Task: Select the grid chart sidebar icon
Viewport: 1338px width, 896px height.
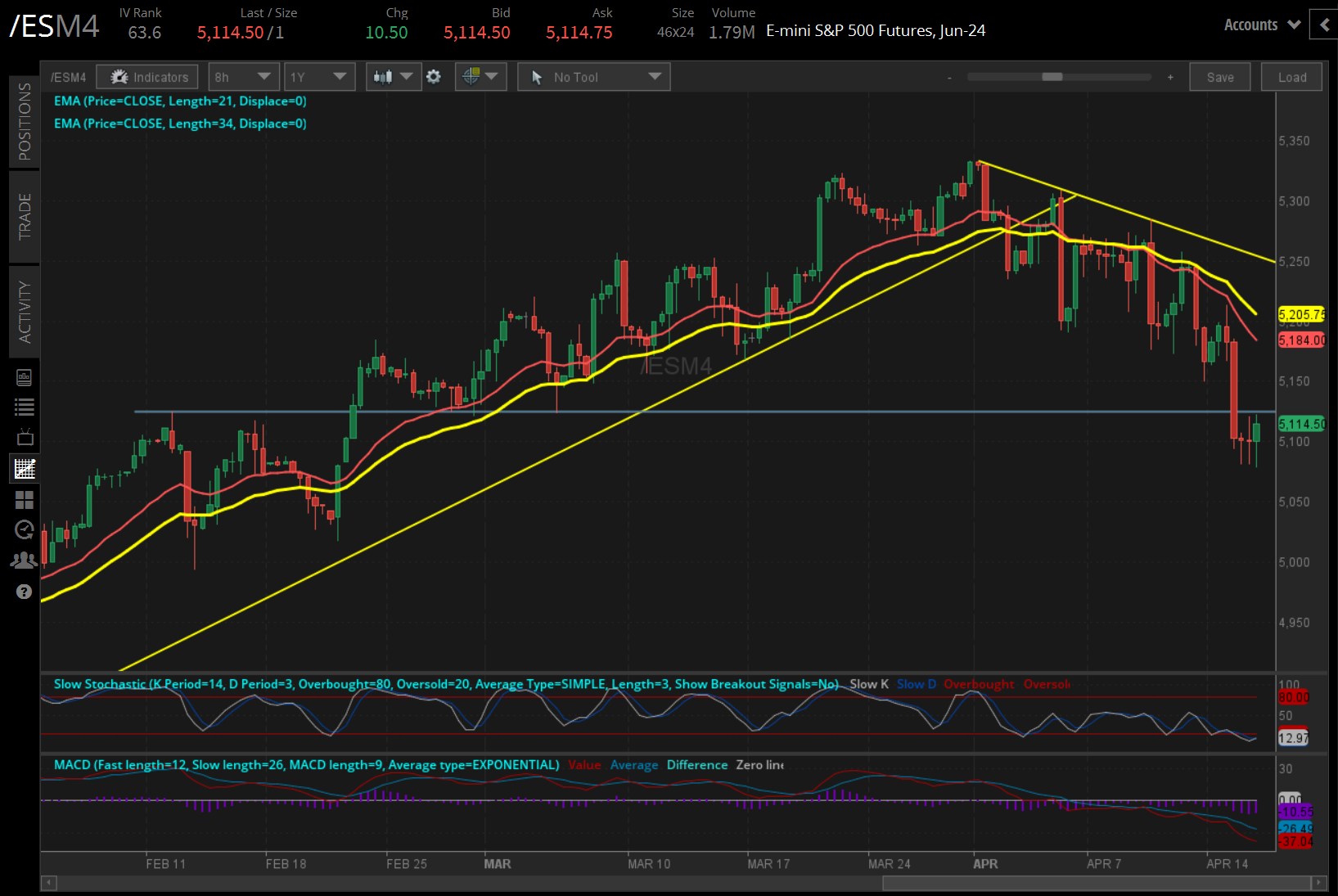Action: [25, 469]
